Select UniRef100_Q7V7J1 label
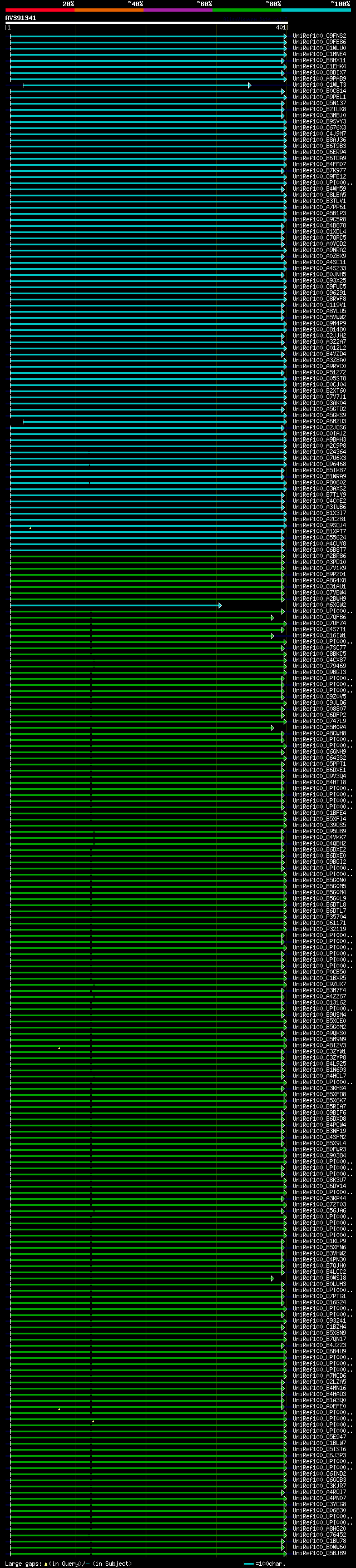Screen dimensions: 356x1568 point(319,397)
